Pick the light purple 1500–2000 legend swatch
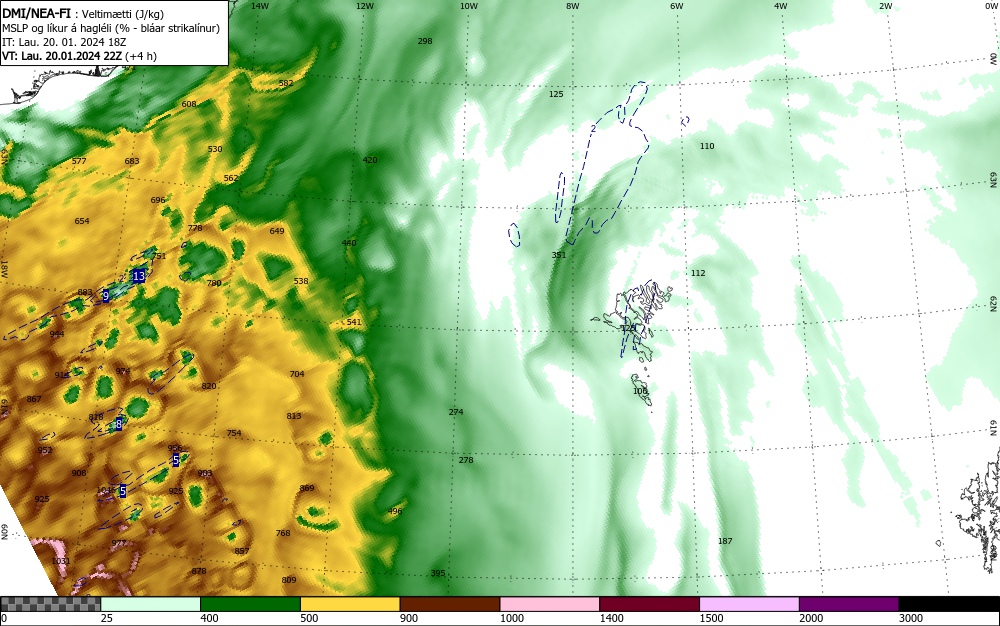 (749, 604)
